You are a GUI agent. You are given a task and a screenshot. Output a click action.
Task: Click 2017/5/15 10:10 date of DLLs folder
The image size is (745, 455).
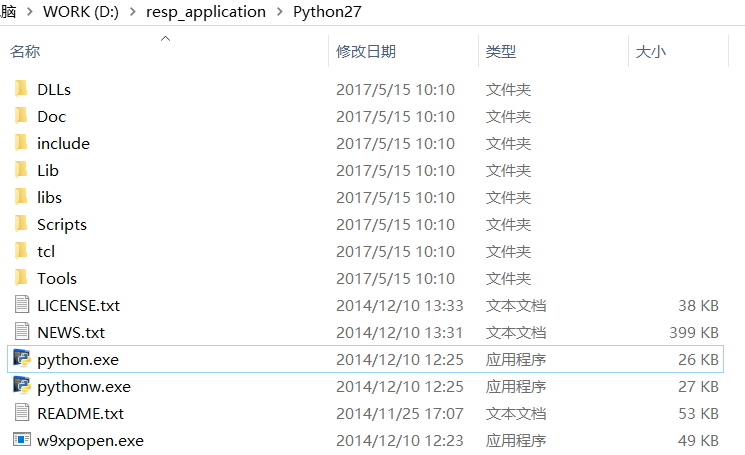[395, 90]
